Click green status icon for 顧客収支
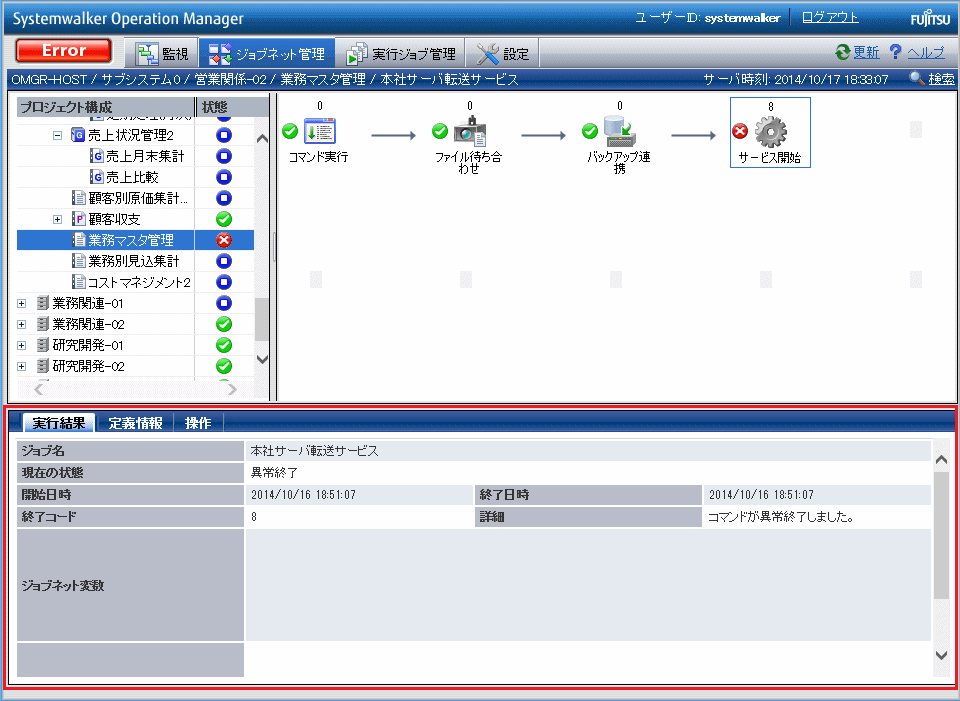 click(x=224, y=219)
